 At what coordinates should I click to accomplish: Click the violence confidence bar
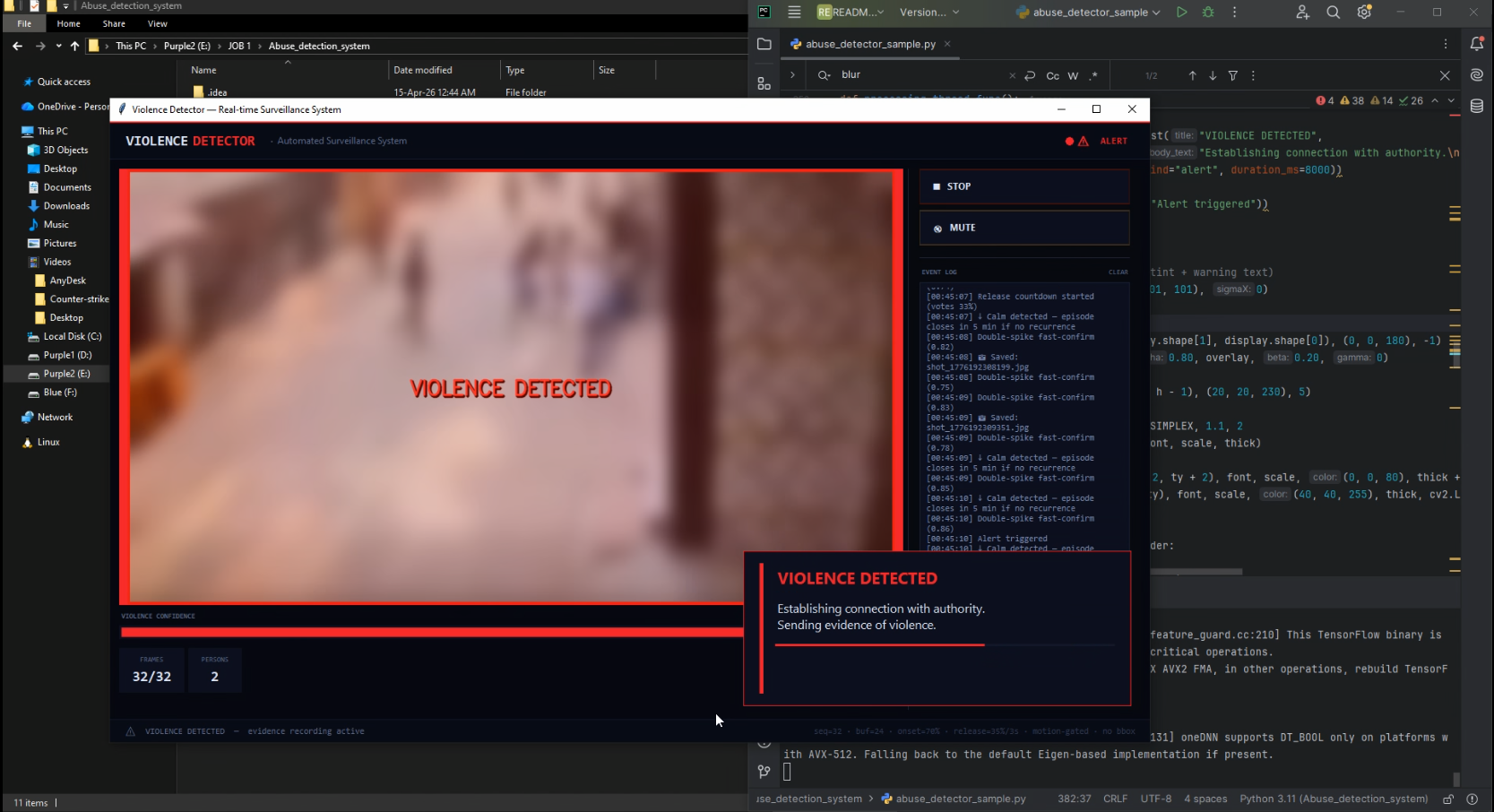click(x=432, y=633)
